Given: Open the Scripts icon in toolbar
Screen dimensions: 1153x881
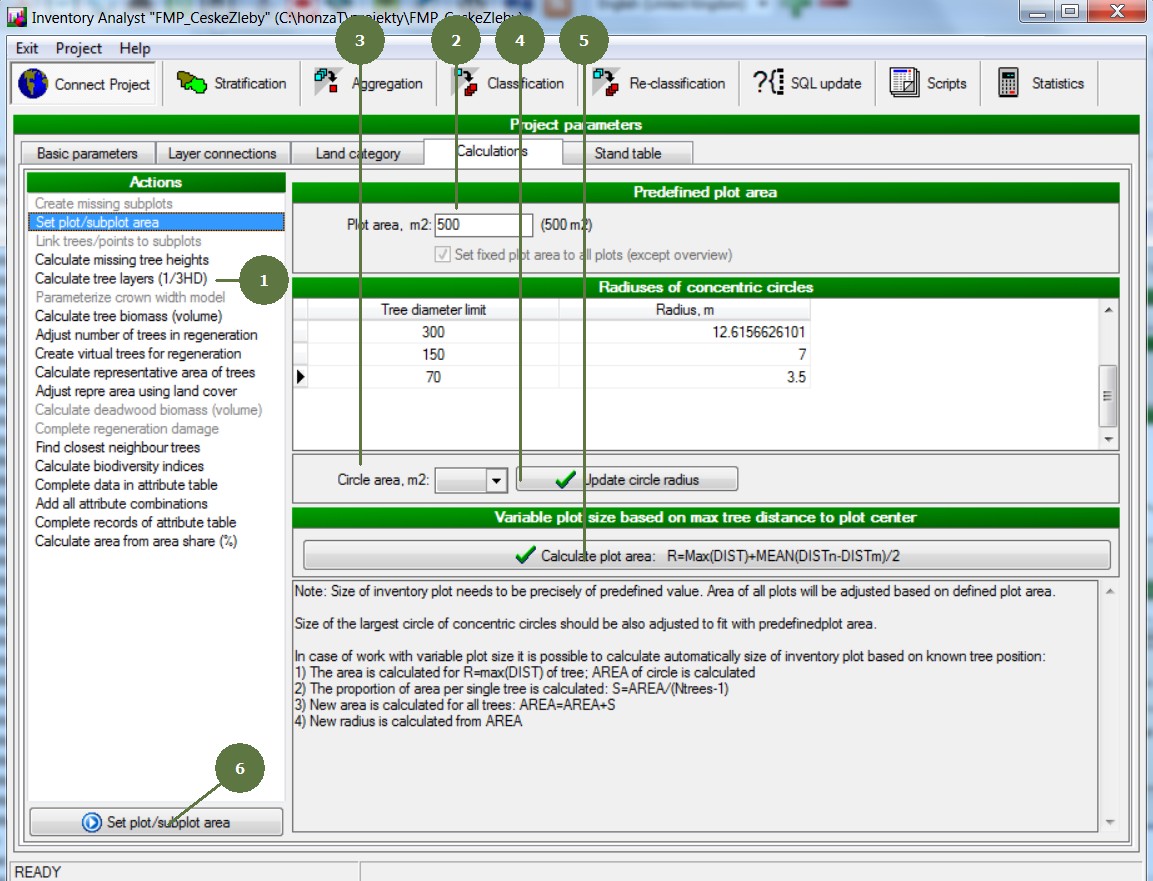Looking at the screenshot, I should [x=904, y=83].
